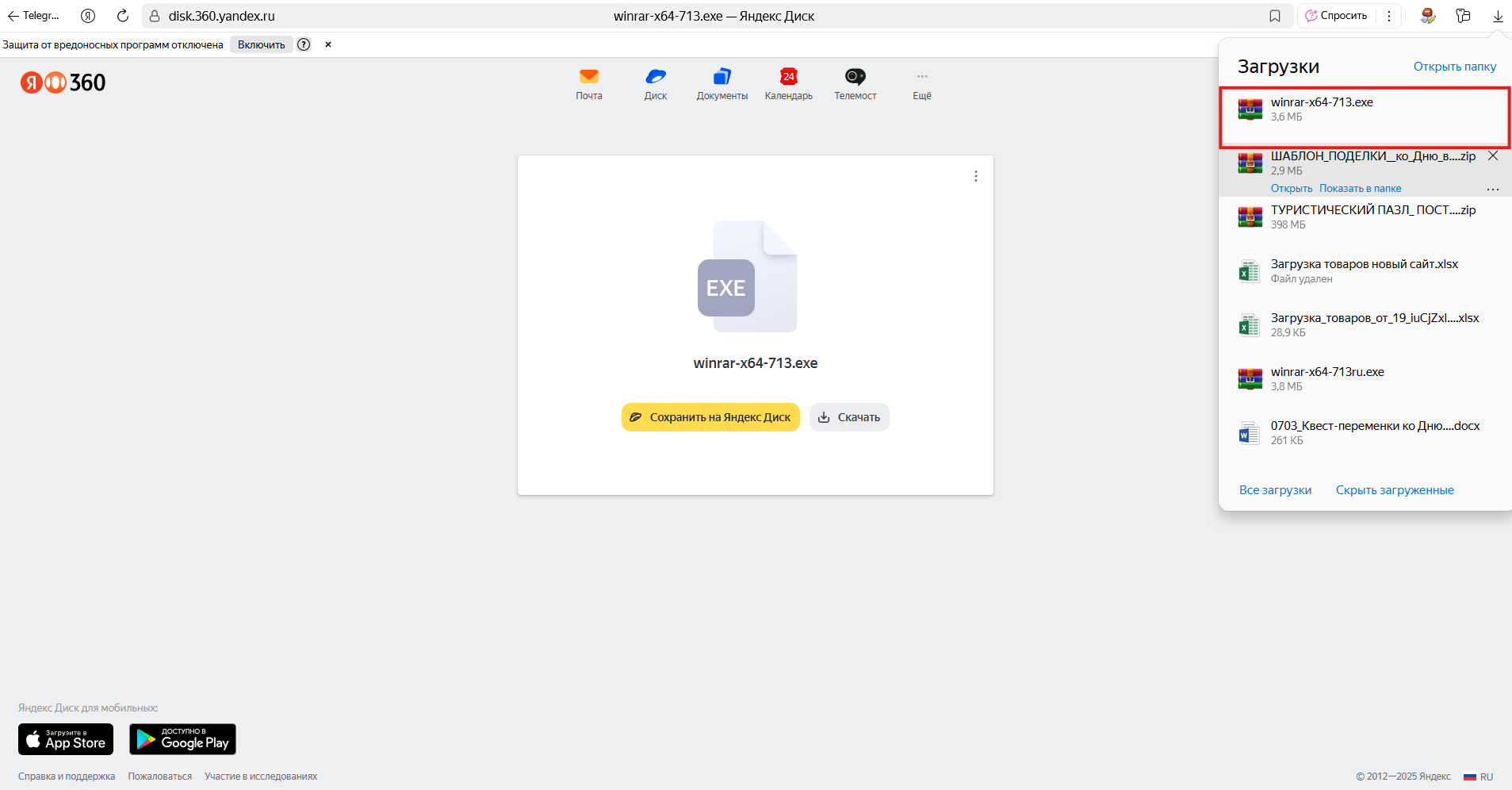Click the browser page reload icon
This screenshot has height=790, width=1512.
coord(123,16)
